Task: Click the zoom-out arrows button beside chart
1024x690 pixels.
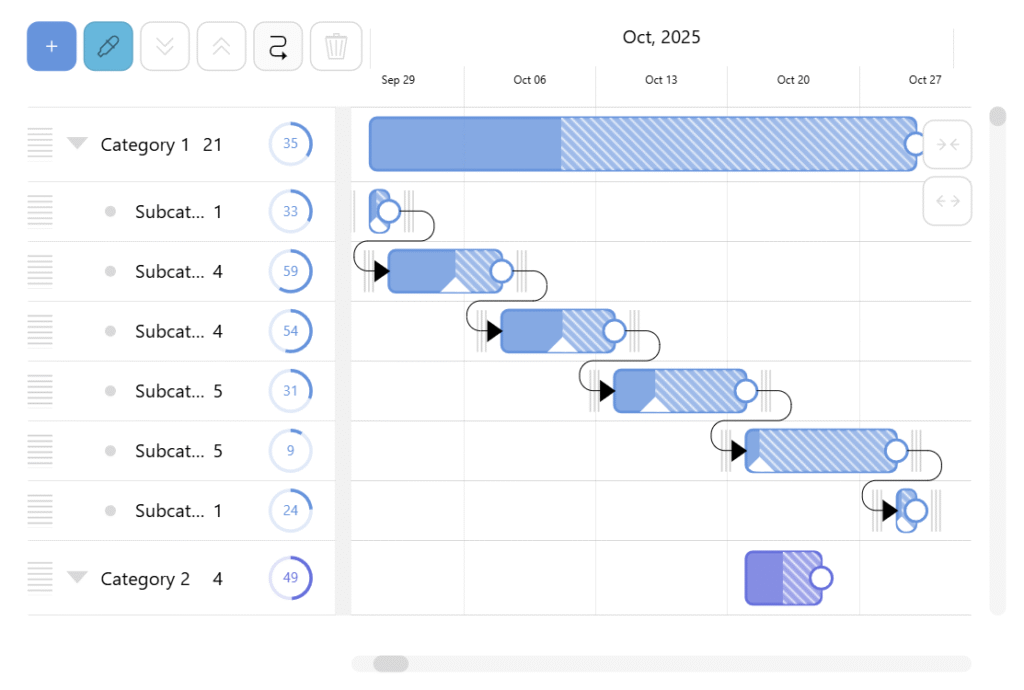Action: (x=947, y=201)
